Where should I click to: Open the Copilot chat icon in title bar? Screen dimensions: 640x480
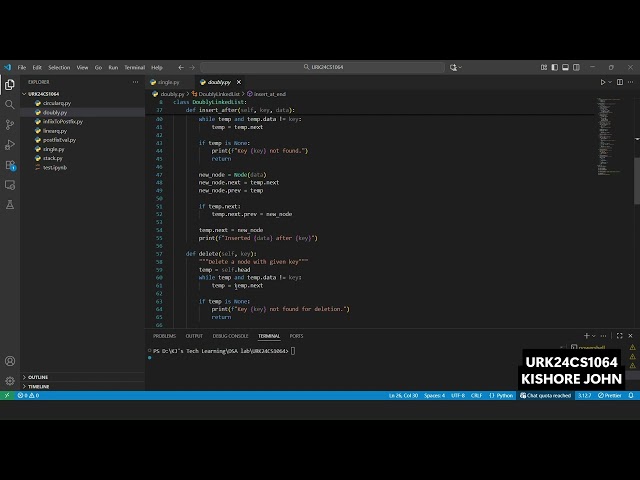[x=453, y=67]
